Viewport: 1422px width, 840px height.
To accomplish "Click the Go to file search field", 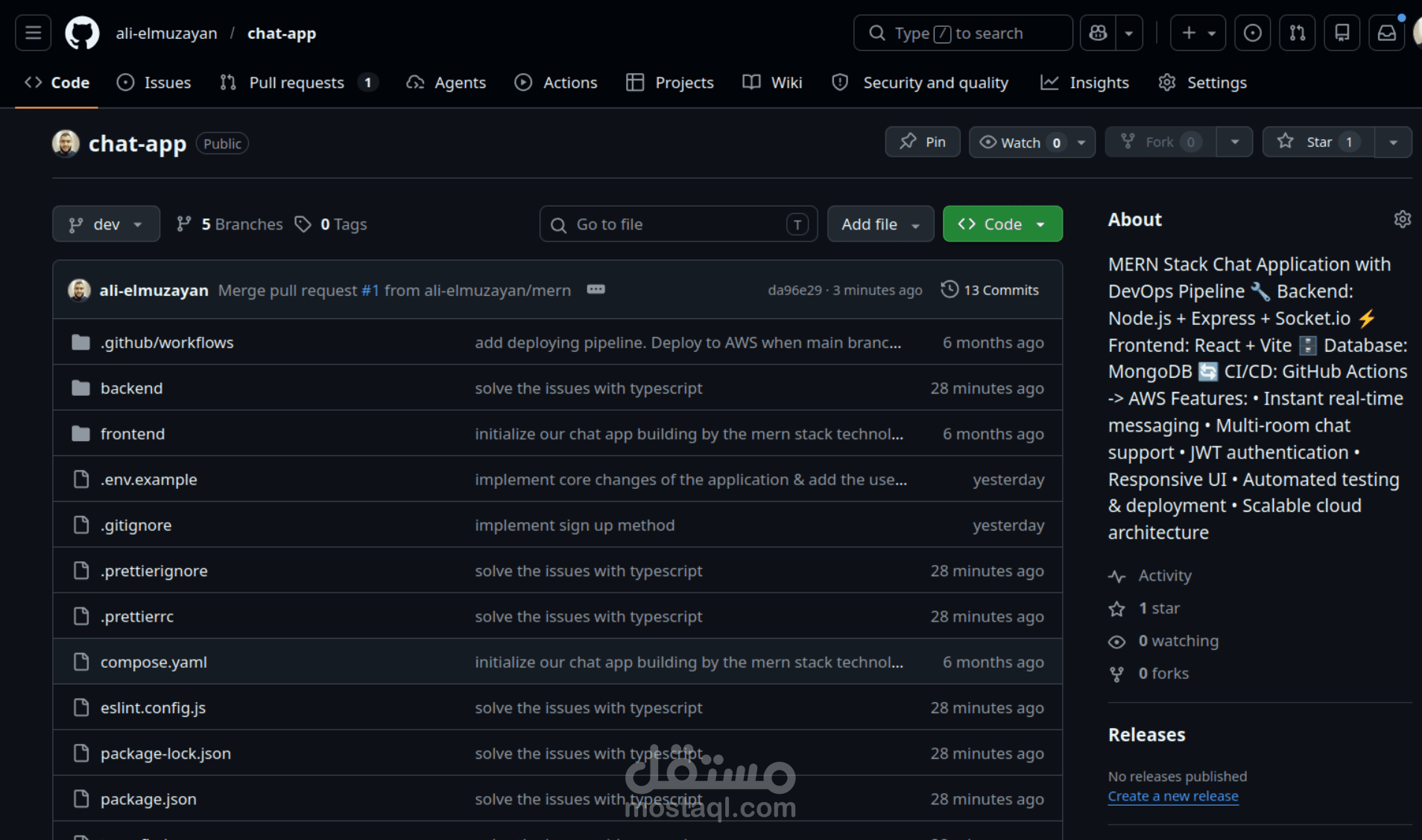I will (x=678, y=224).
